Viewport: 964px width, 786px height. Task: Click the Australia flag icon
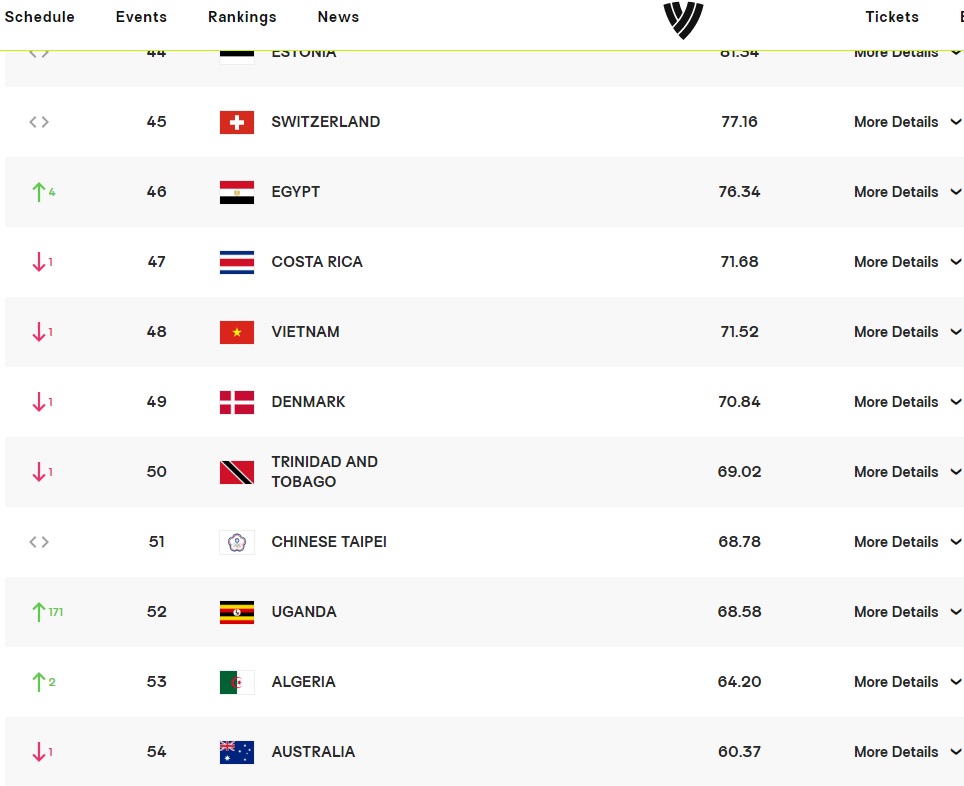[x=237, y=752]
